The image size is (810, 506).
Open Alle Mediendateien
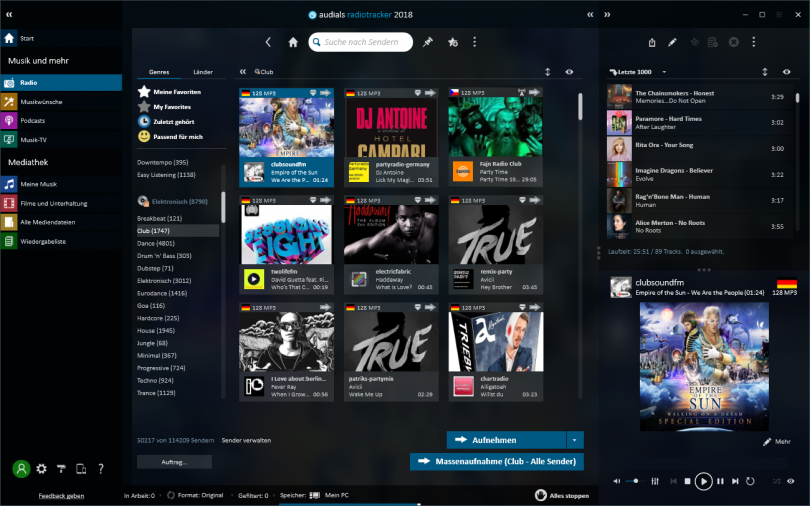[61, 222]
